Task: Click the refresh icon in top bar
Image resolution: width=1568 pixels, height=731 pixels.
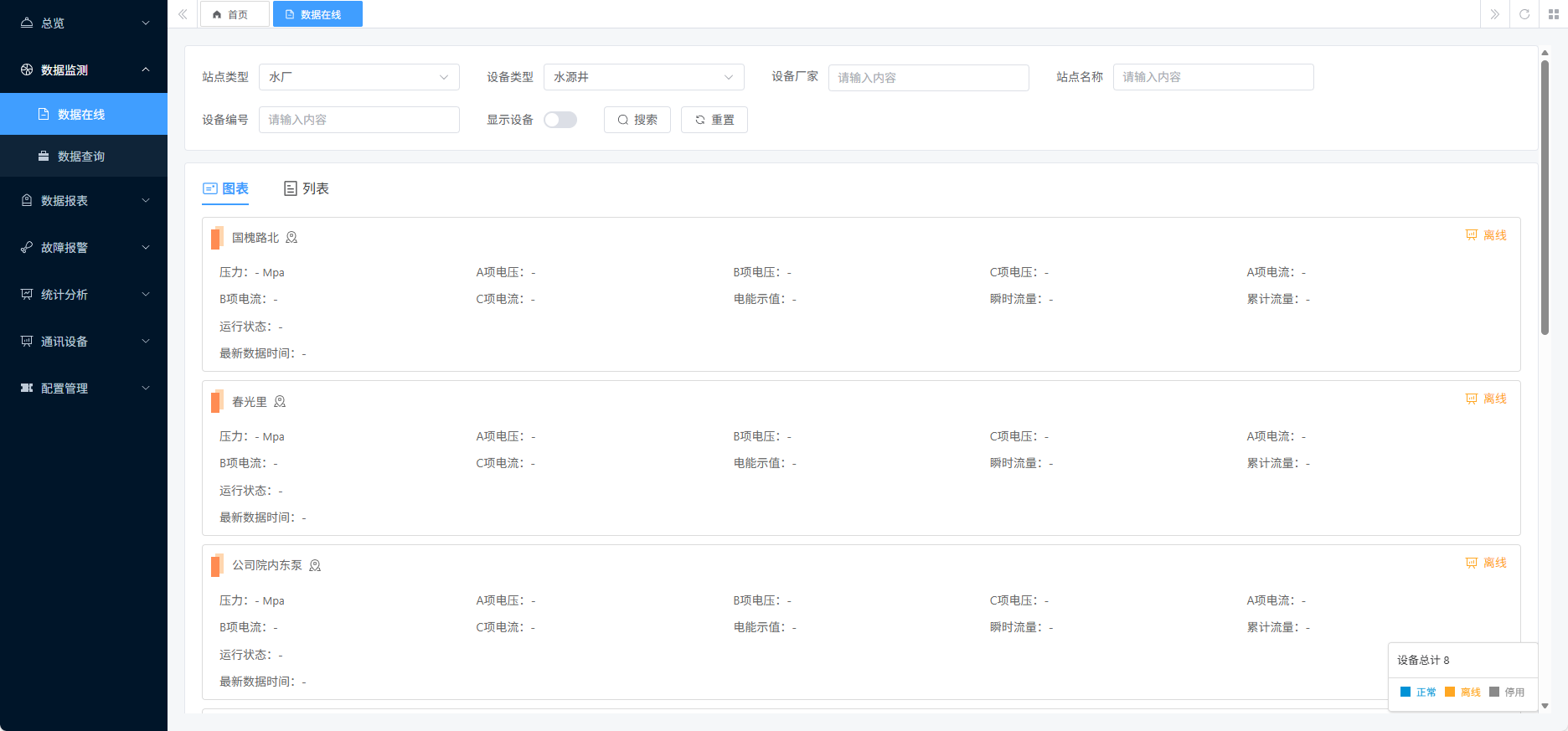Action: coord(1524,14)
